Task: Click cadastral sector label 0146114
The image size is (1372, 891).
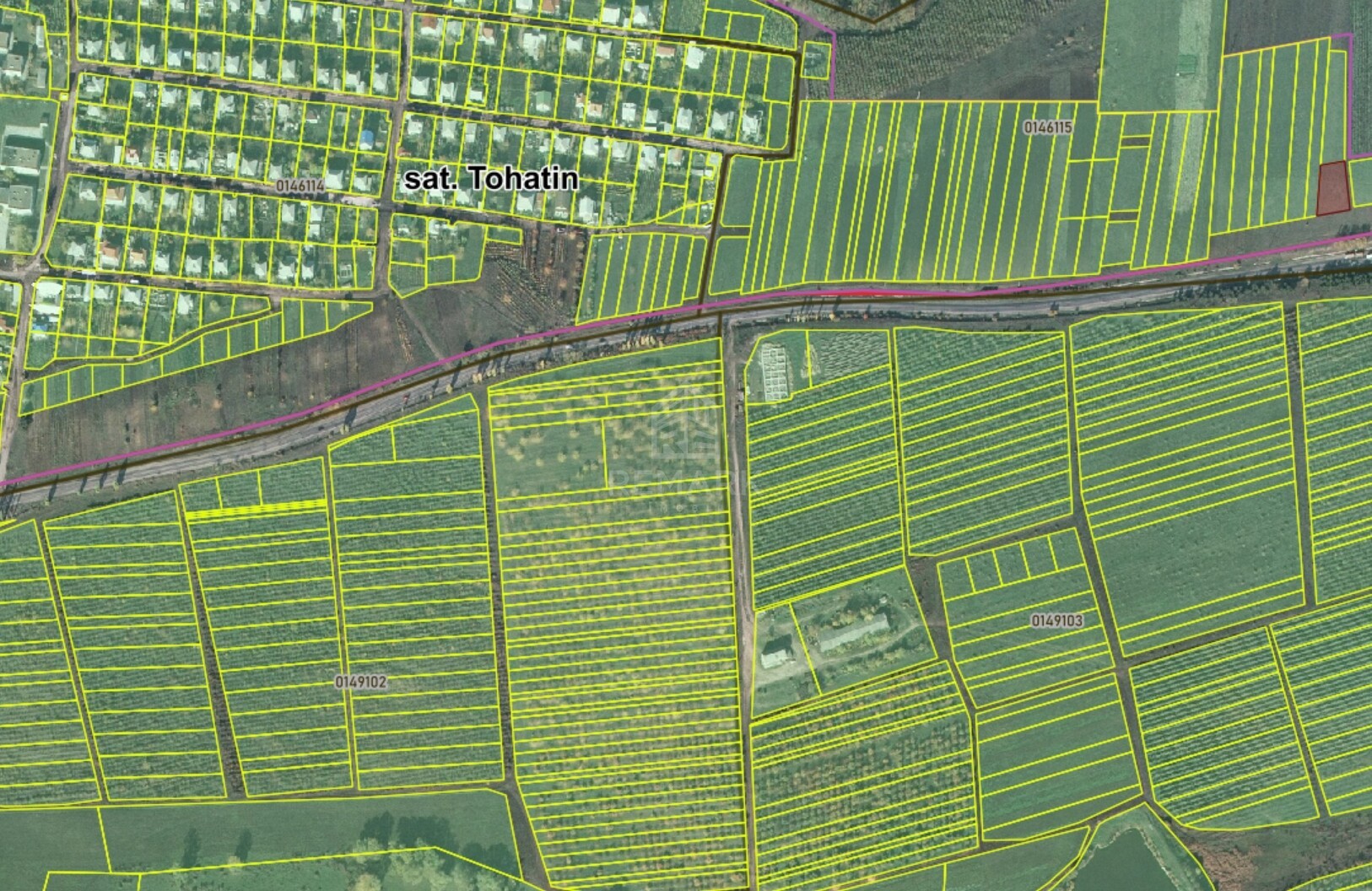Action: pyautogui.click(x=300, y=184)
